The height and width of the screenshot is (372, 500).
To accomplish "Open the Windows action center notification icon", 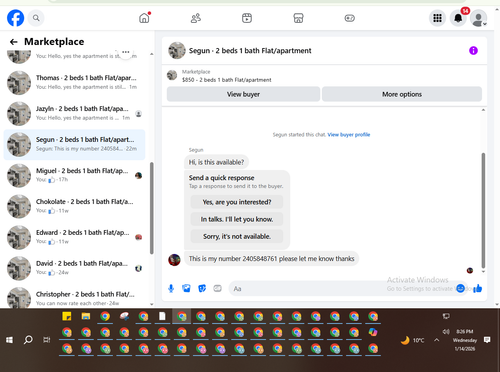I will [487, 340].
